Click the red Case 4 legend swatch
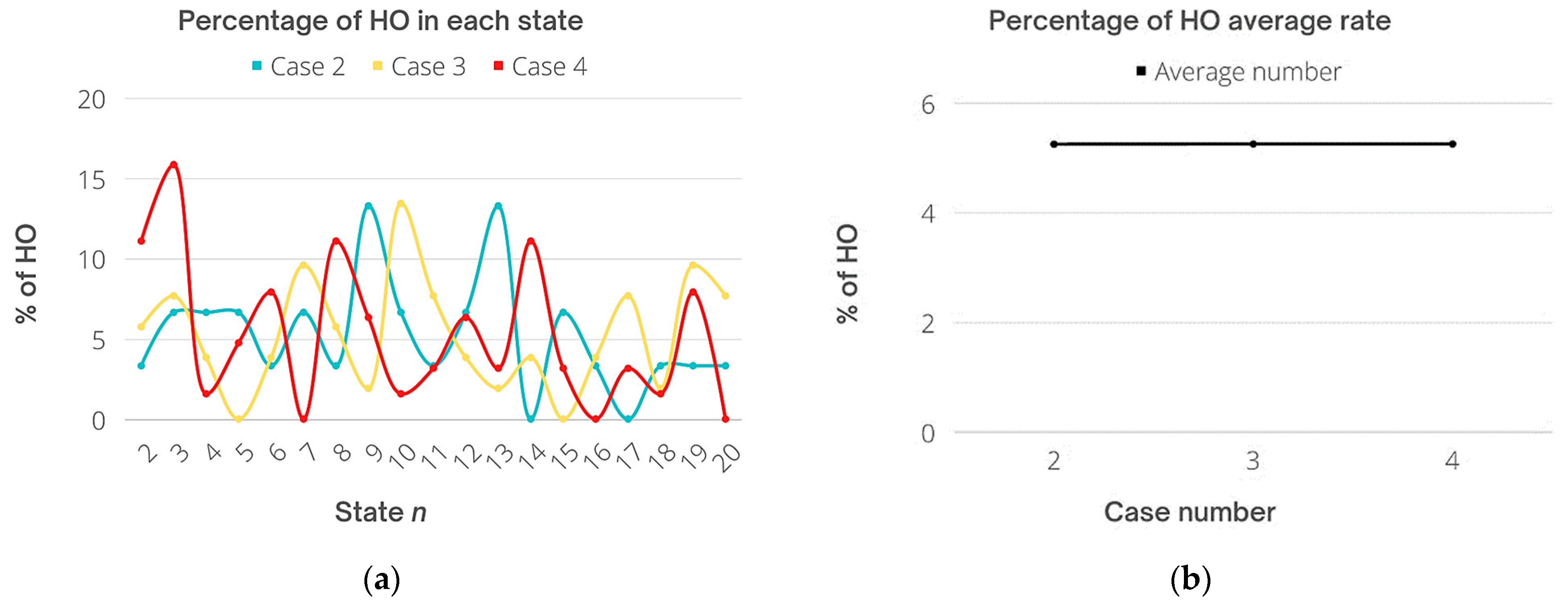Viewport: 1568px width, 603px height. (498, 66)
